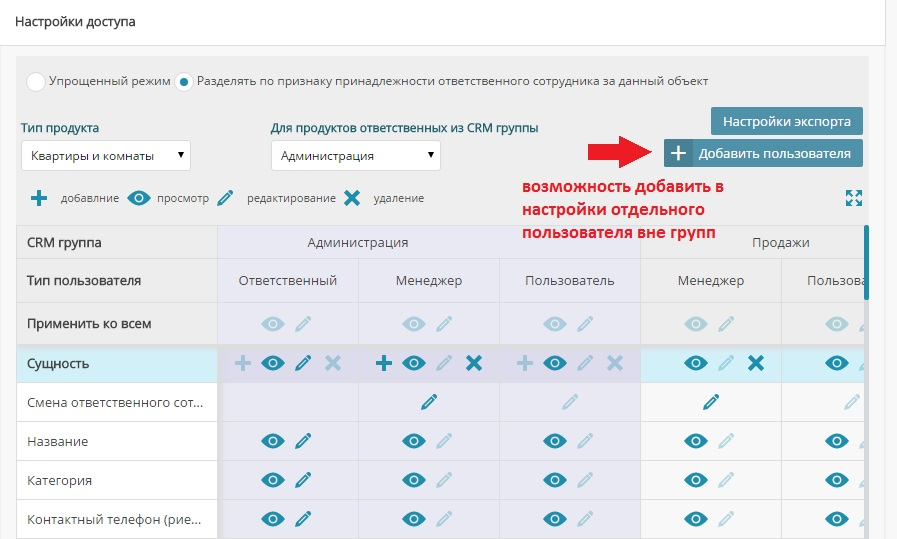897x539 pixels.
Task: Toggle view eye in Сущность Ответственный cell
Action: click(x=273, y=364)
